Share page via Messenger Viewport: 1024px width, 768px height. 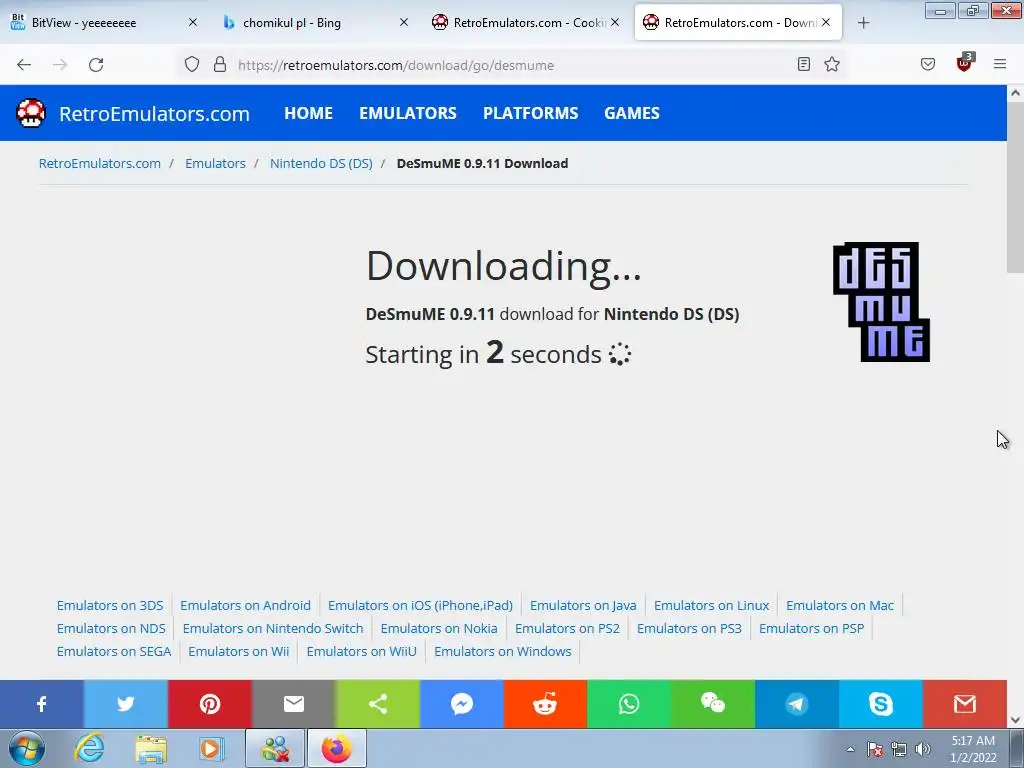click(x=462, y=704)
